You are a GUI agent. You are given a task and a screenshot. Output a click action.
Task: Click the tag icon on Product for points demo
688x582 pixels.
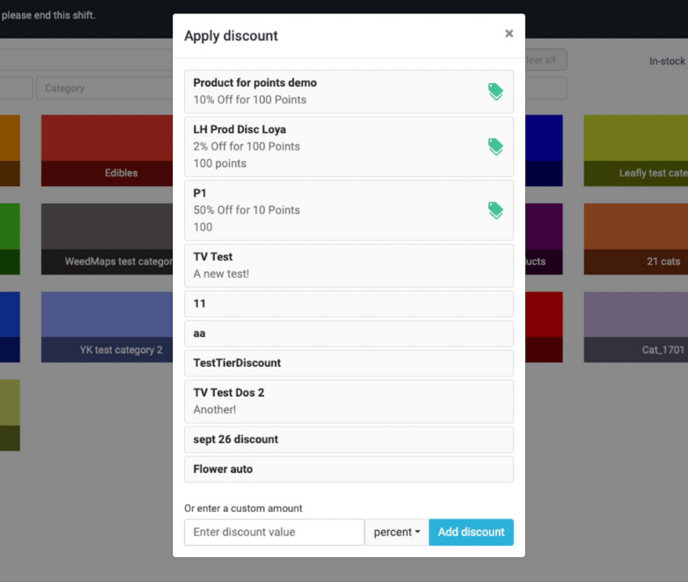pos(495,91)
